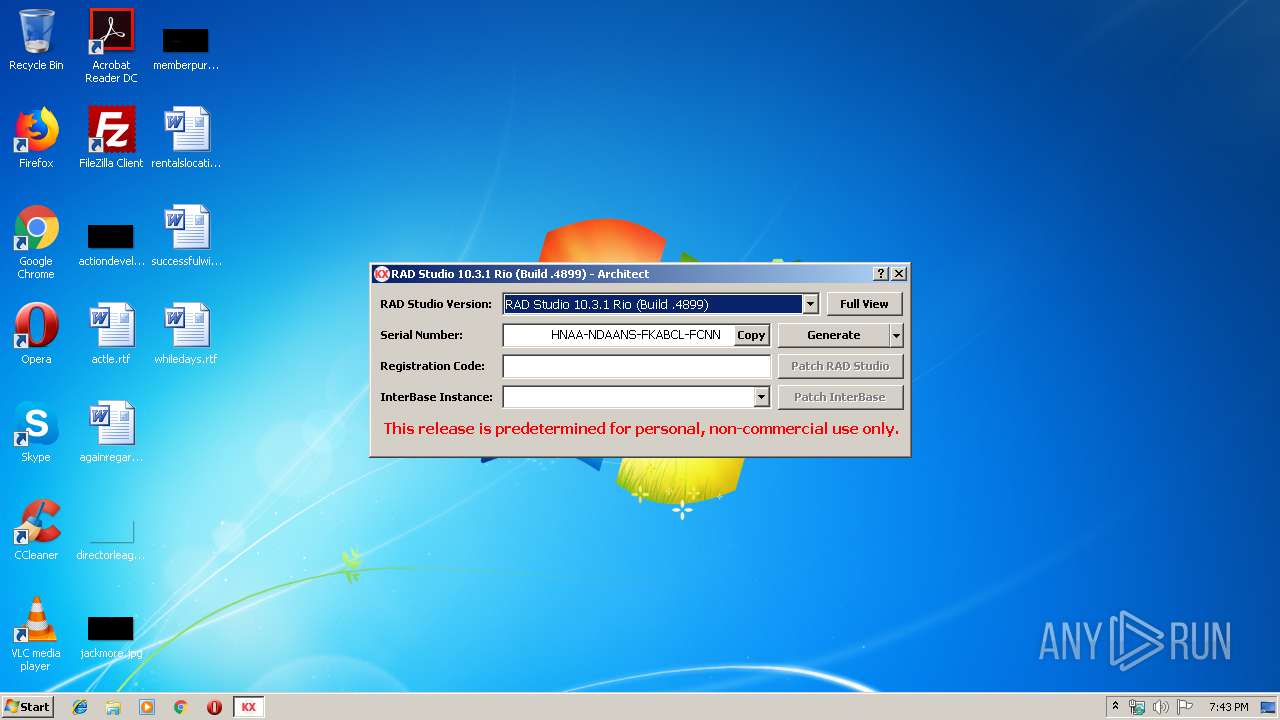This screenshot has width=1280, height=720.
Task: Select jackmore.jpg desktop file
Action: pos(111,636)
